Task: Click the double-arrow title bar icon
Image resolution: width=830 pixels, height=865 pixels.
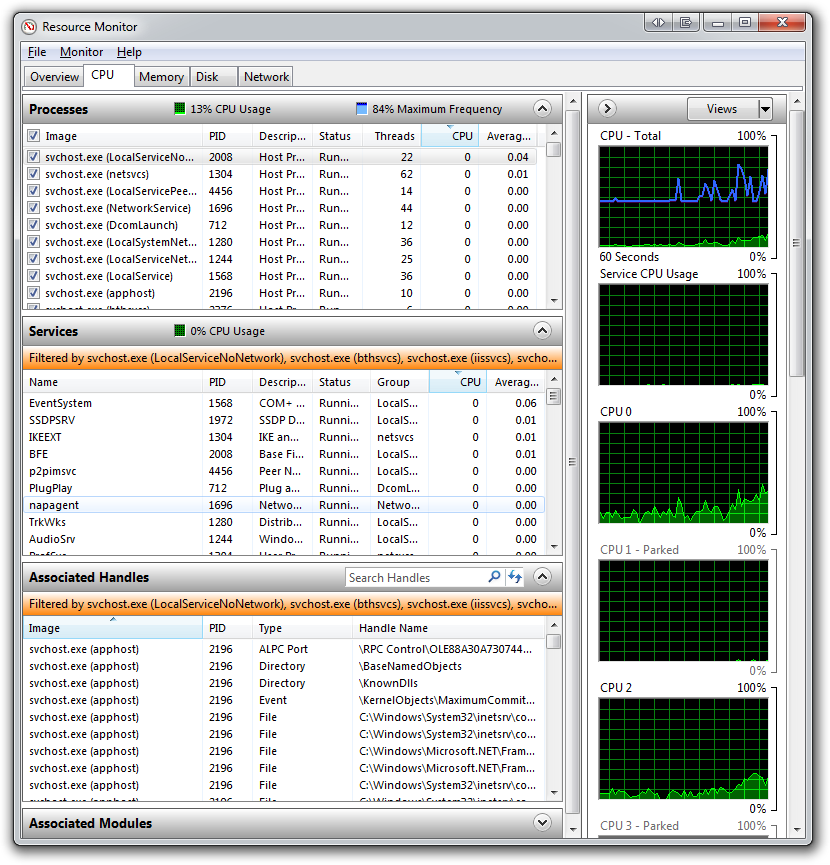Action: coord(657,22)
